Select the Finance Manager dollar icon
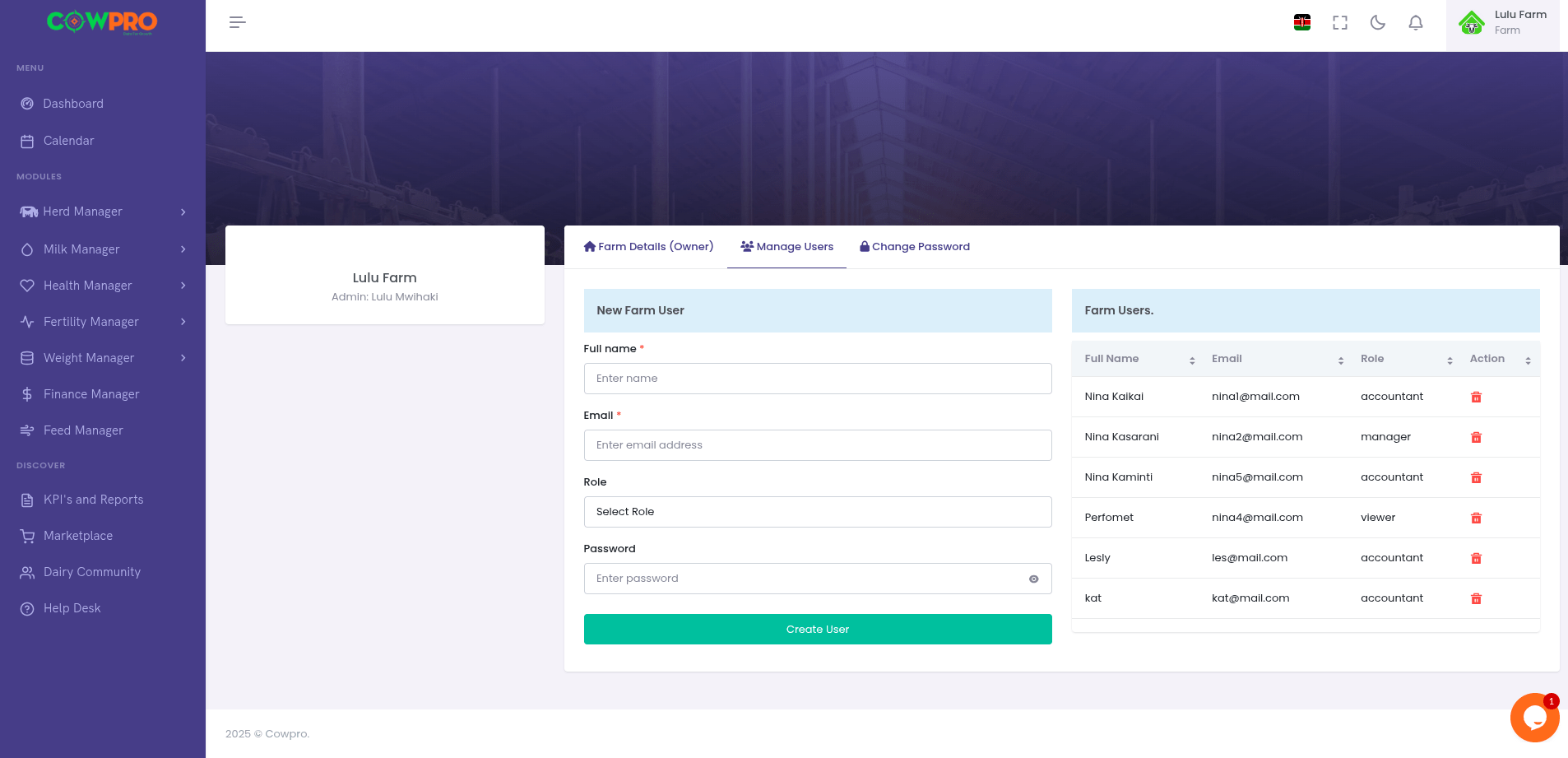1568x758 pixels. (x=26, y=394)
